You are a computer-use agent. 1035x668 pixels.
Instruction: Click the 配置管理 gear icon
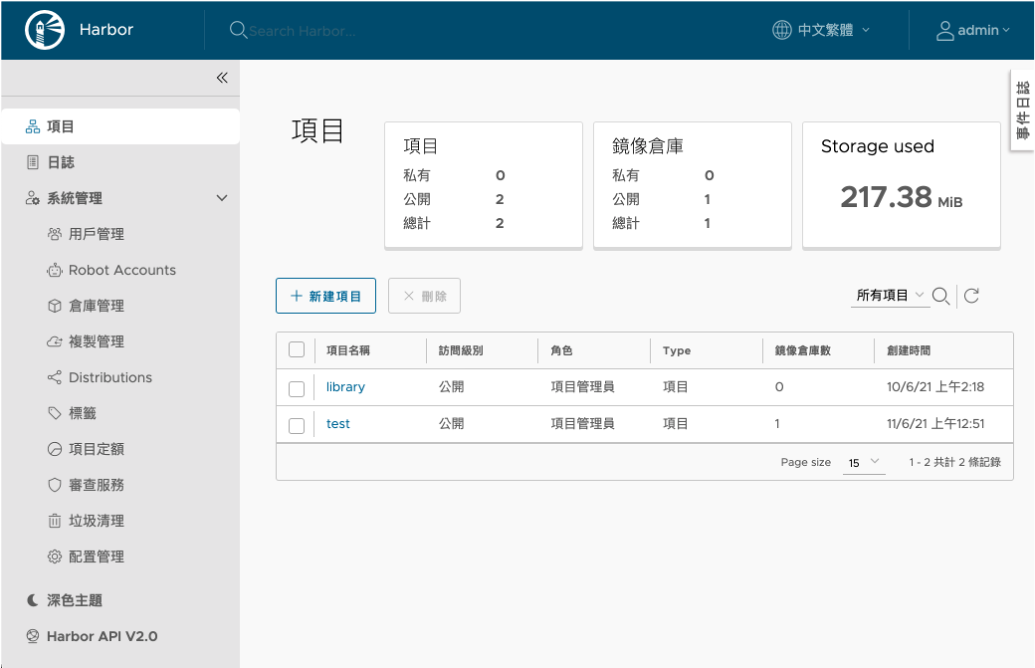coord(54,556)
